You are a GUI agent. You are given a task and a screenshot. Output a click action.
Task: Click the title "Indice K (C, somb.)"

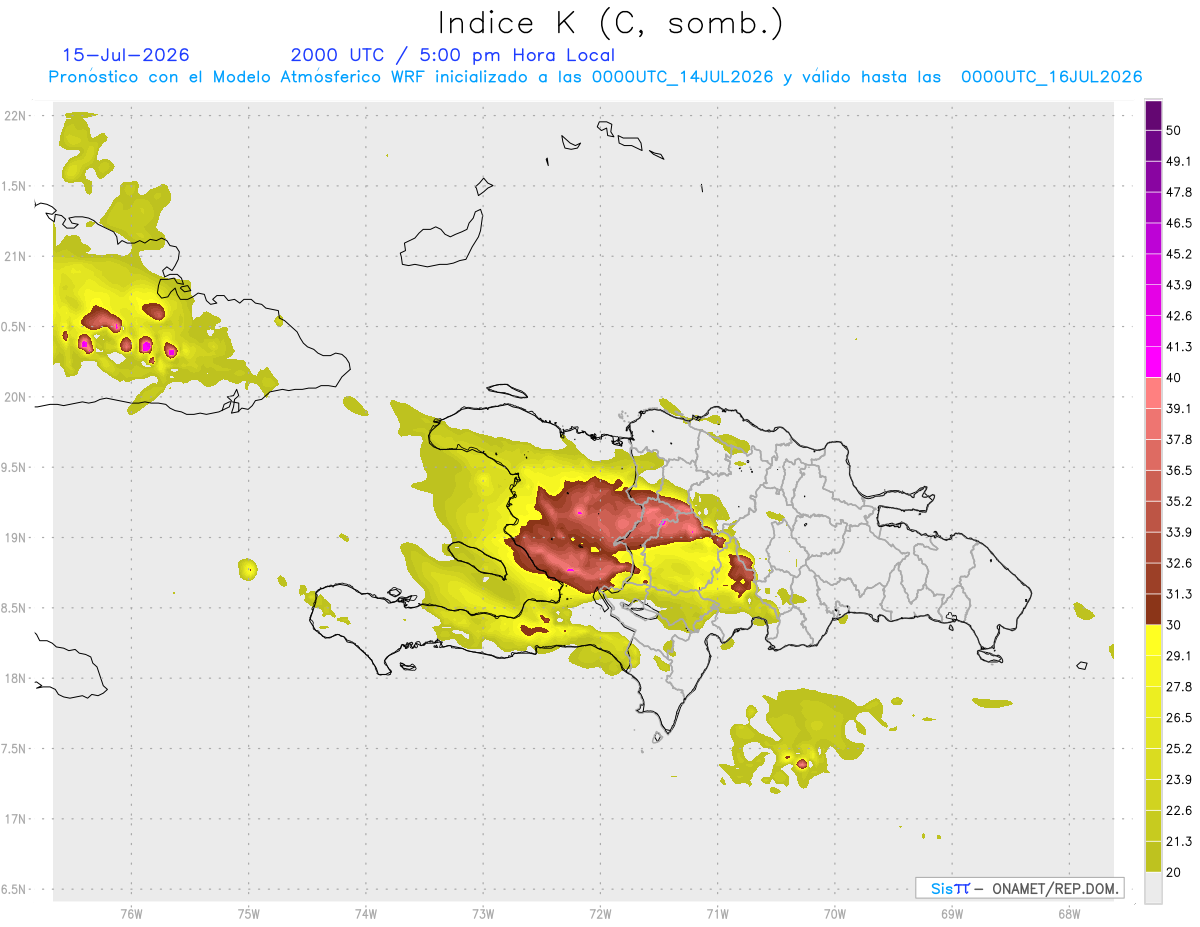(x=610, y=23)
